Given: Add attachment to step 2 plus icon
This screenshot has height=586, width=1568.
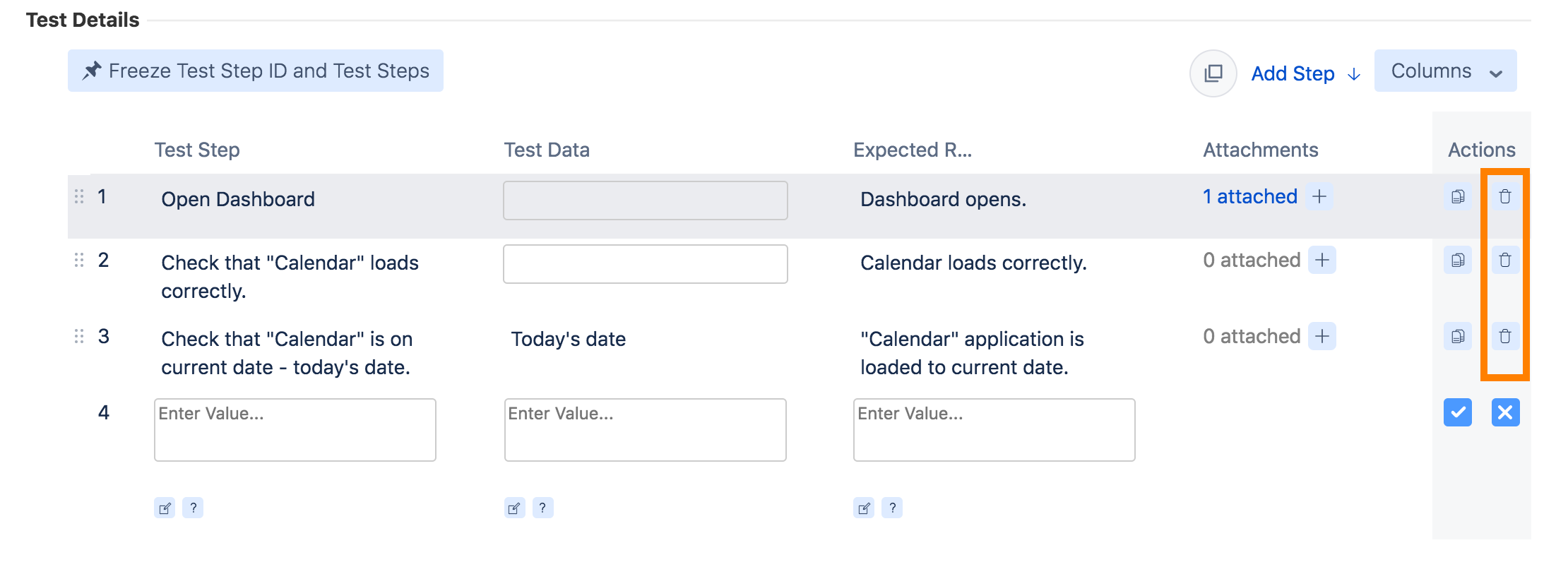Looking at the screenshot, I should pos(1322,261).
